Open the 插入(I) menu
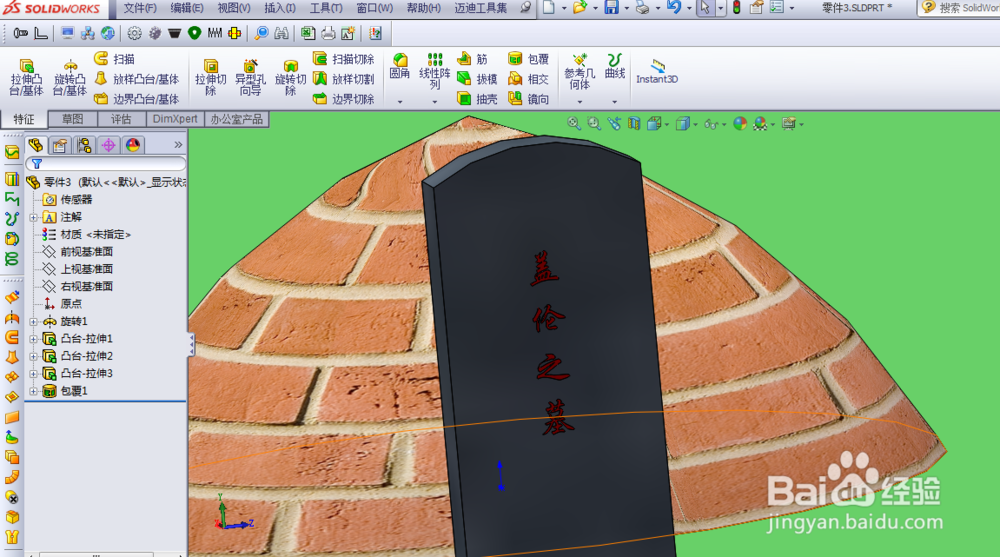Screen dimensions: 1000x557 (x=280, y=8)
